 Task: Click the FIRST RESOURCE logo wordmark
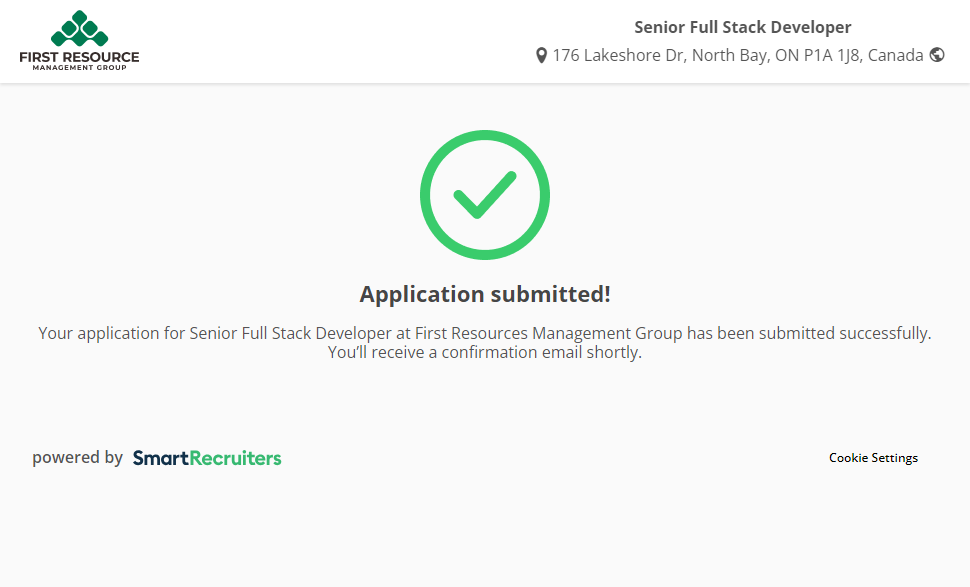79,57
